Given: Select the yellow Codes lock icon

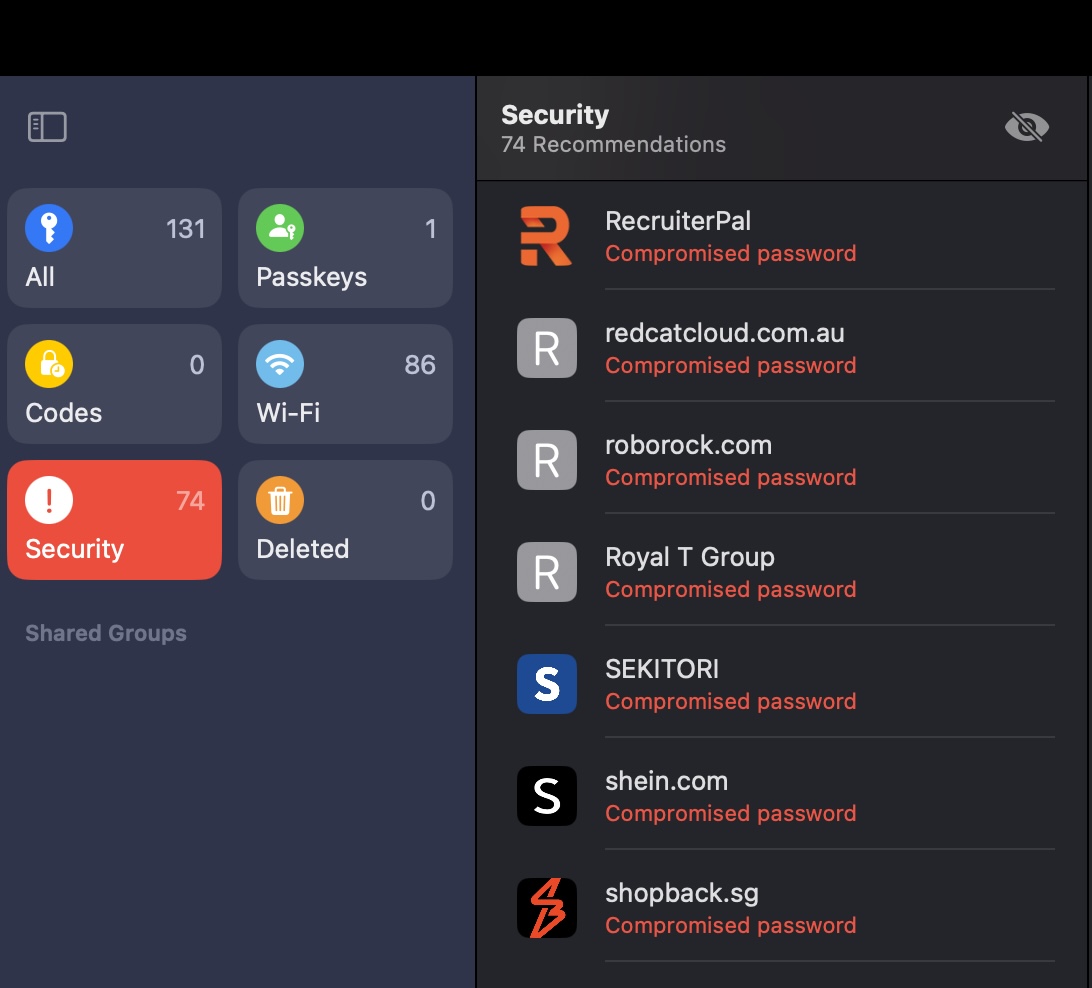Looking at the screenshot, I should 49,364.
